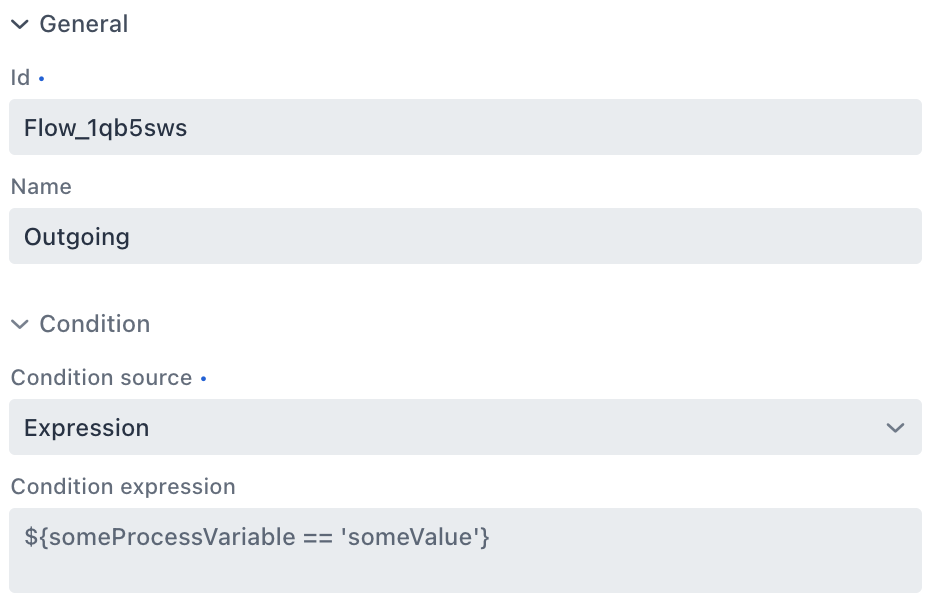Click the Condition section header text
Screen dimensions: 926x604
[x=95, y=323]
